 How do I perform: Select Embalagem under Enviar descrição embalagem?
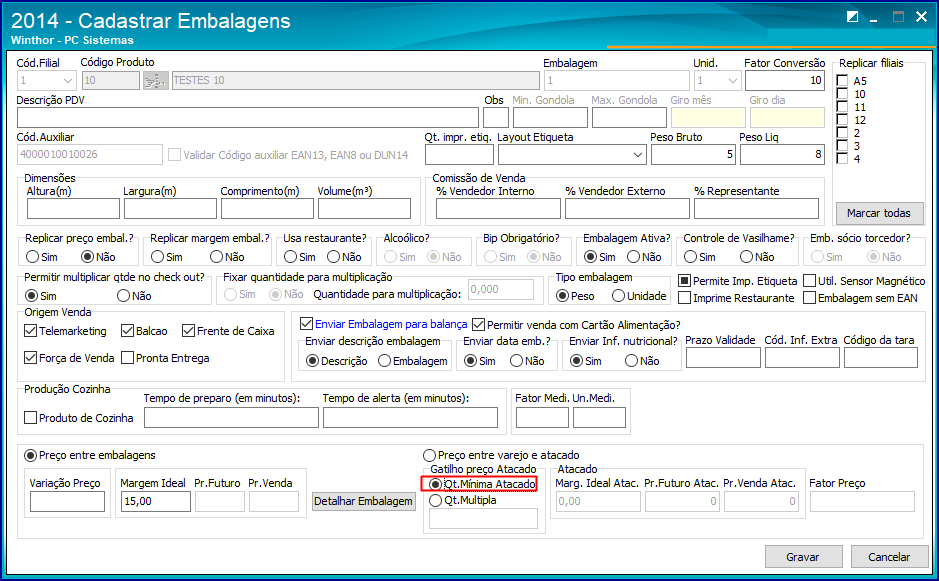point(384,361)
